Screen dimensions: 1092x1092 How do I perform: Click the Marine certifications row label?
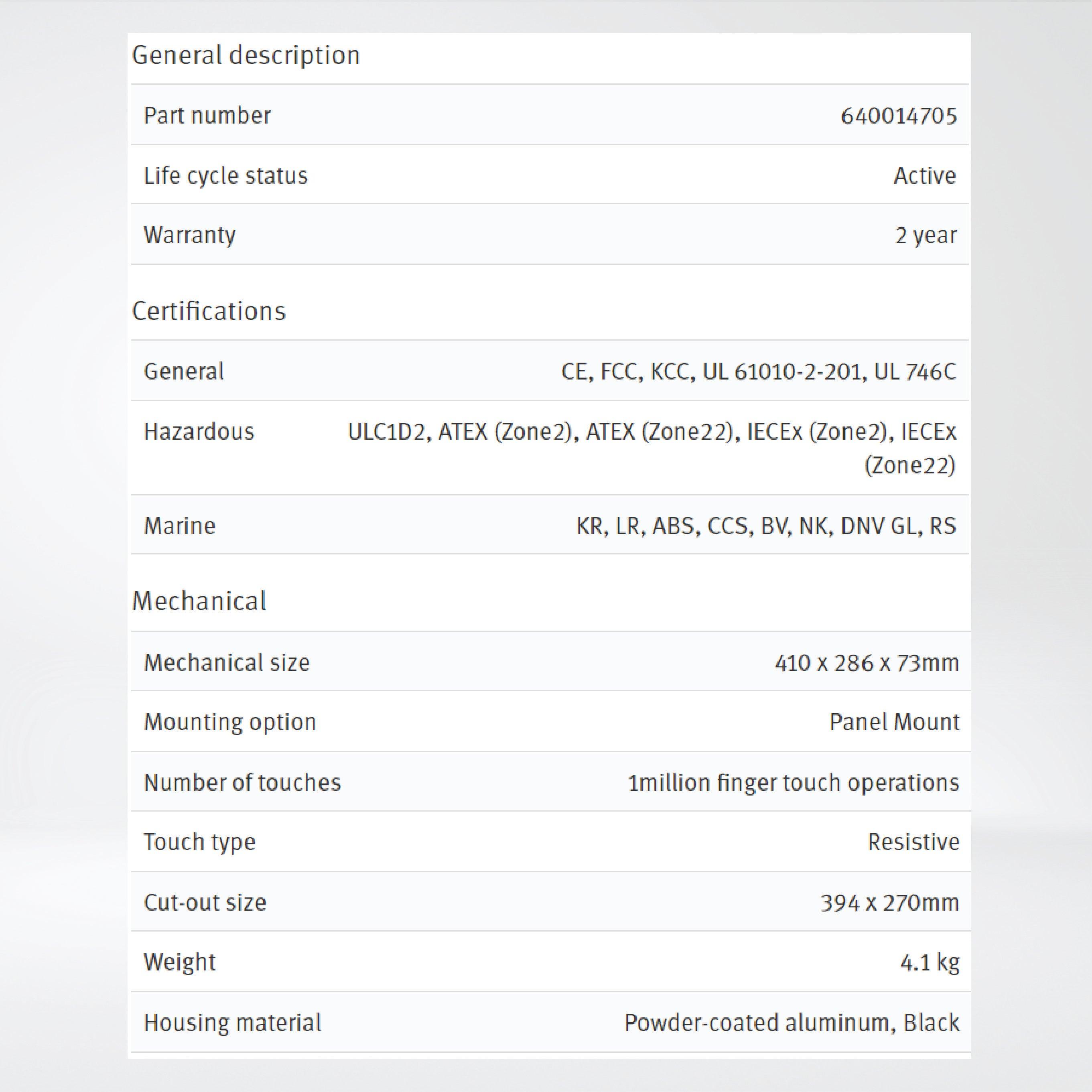tap(180, 526)
